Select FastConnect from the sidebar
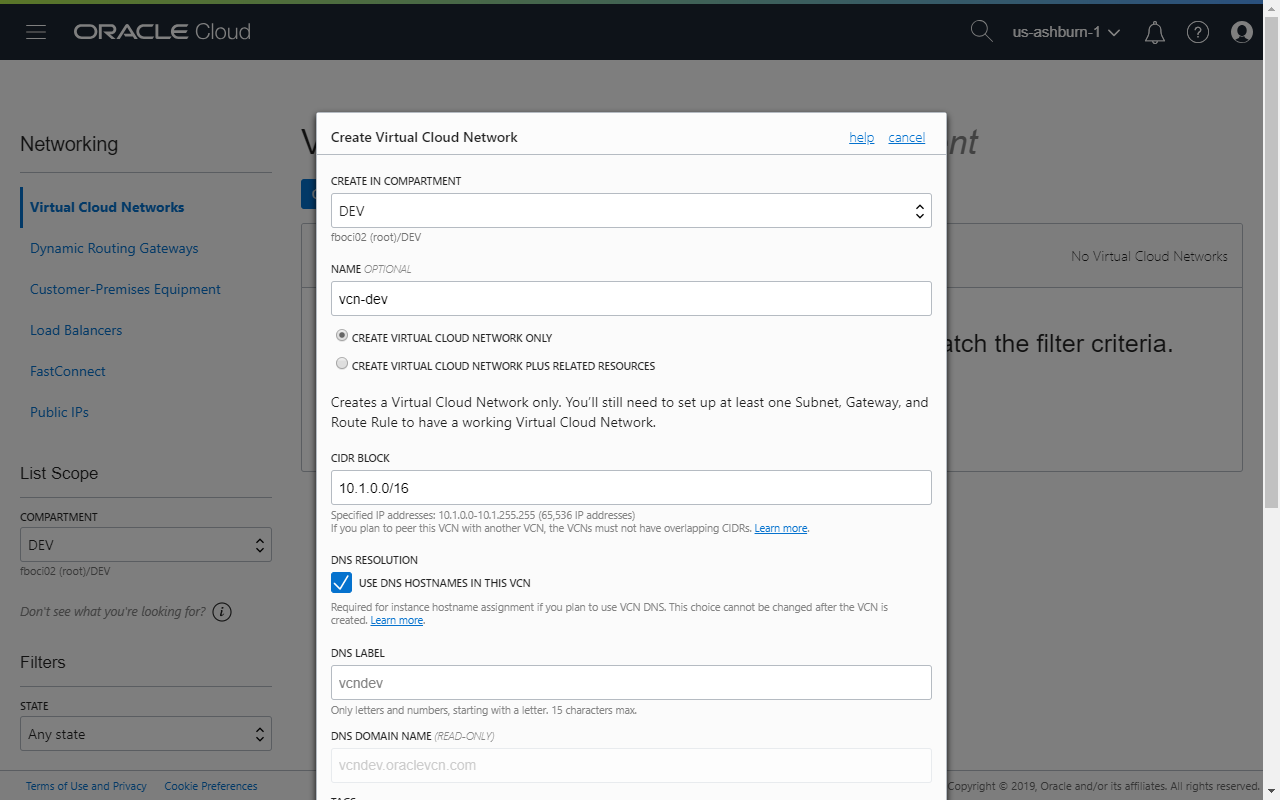The width and height of the screenshot is (1280, 800). point(67,371)
